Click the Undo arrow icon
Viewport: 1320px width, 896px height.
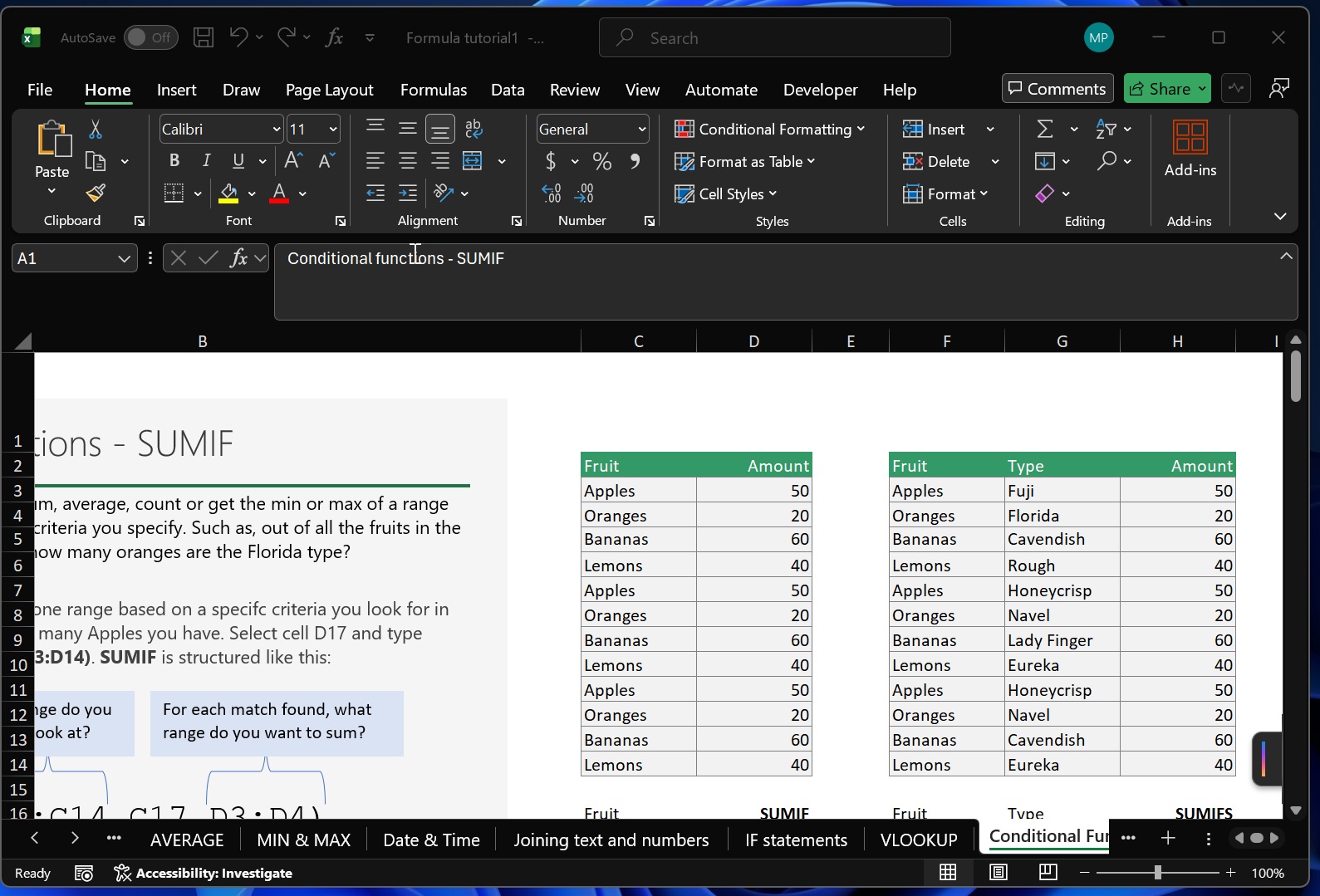click(x=238, y=37)
